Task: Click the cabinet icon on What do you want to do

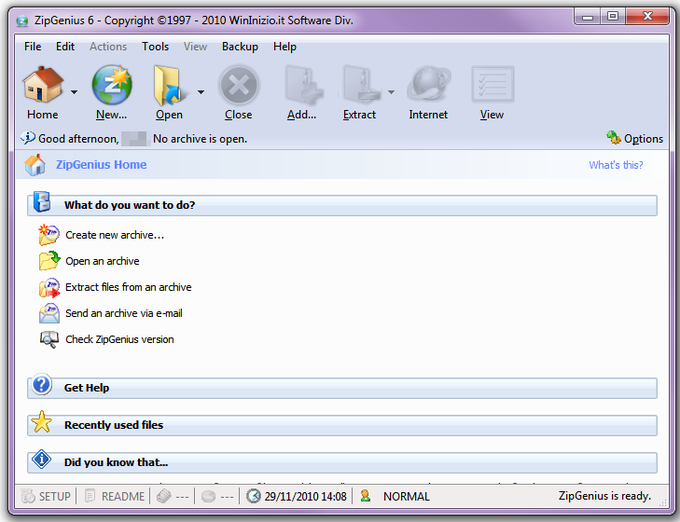Action: point(42,202)
